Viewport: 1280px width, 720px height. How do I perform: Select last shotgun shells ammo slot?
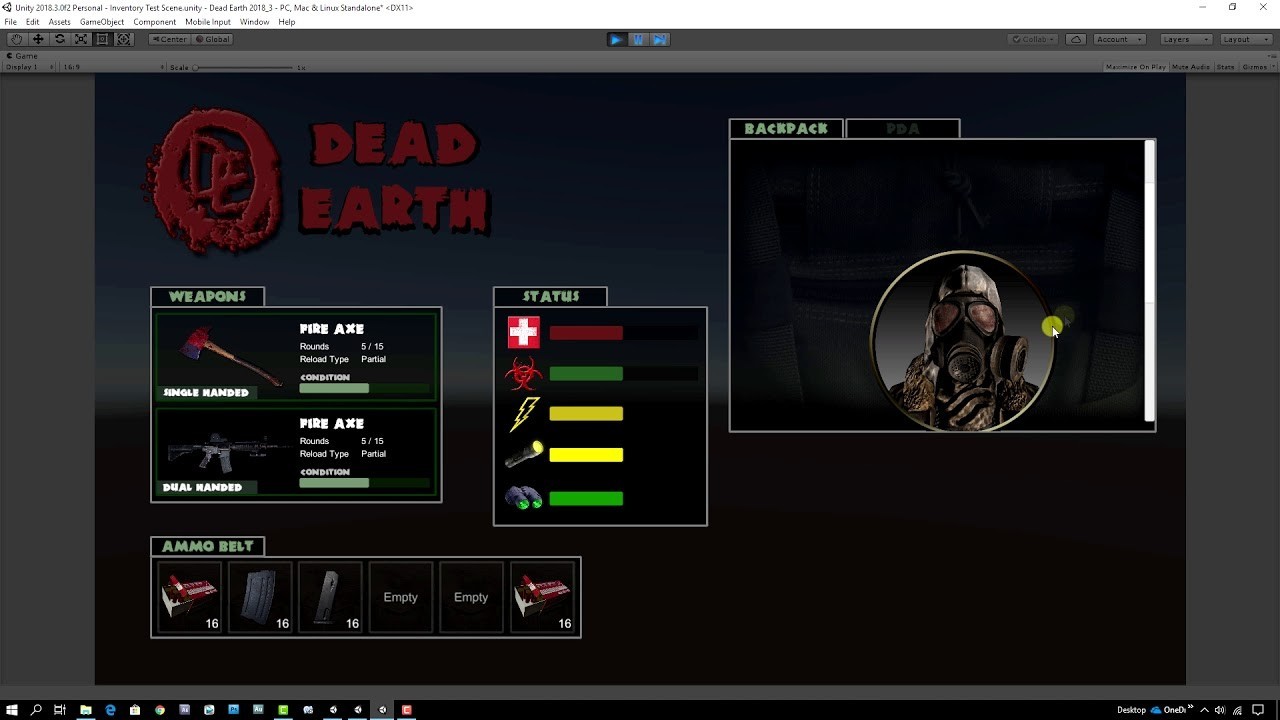pyautogui.click(x=543, y=597)
